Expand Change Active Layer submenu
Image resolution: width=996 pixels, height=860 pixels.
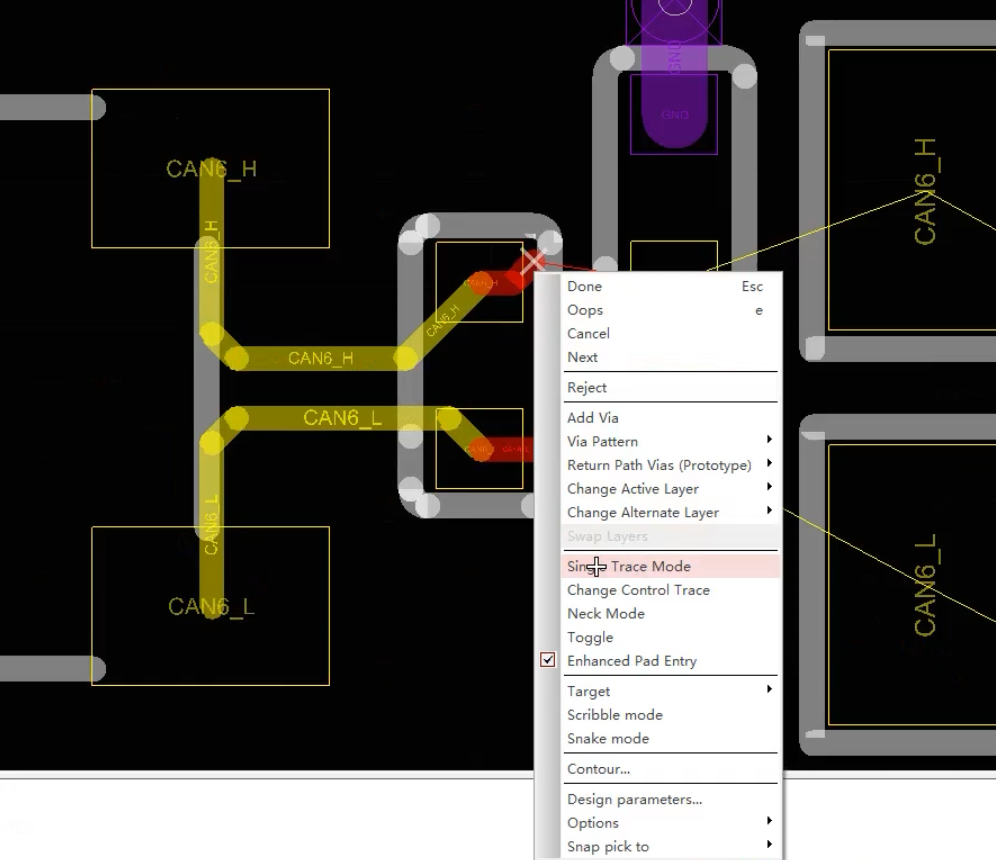[670, 488]
